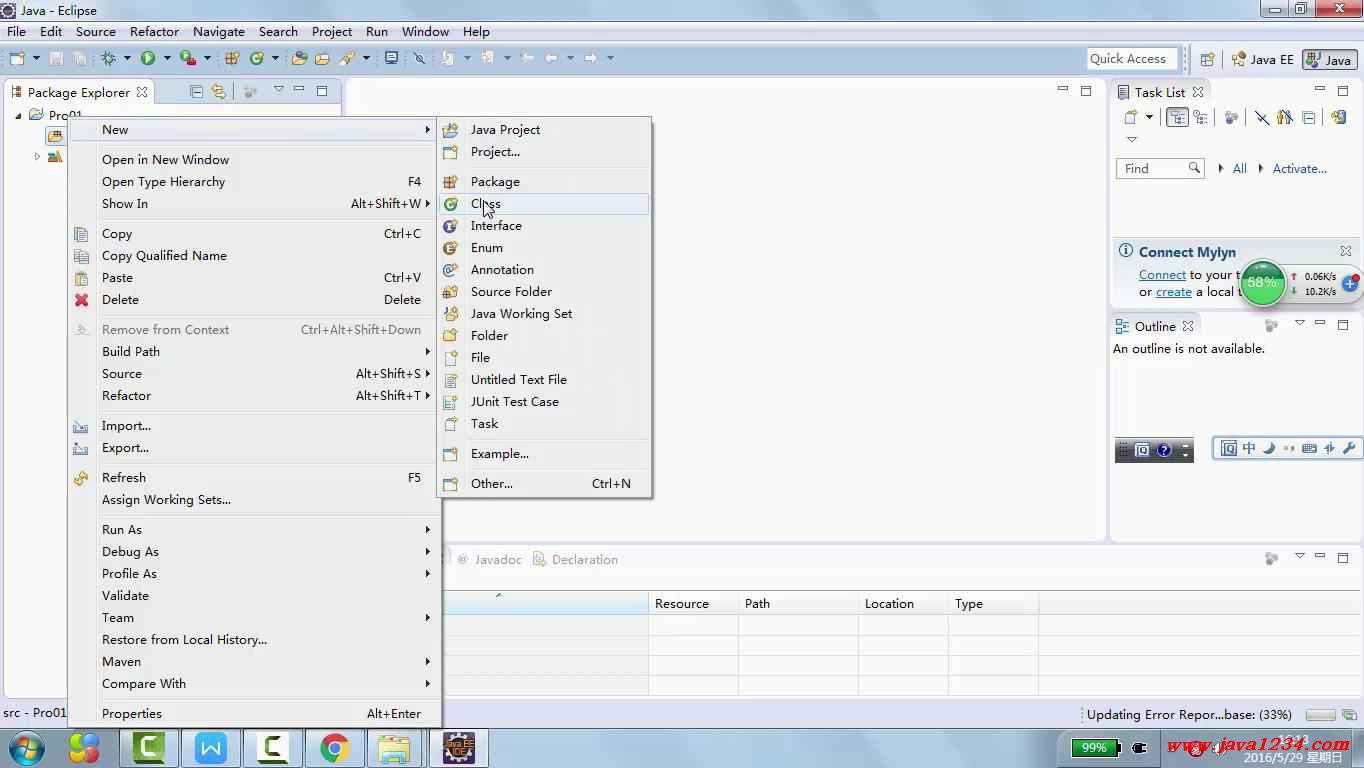Click the Toggle Mark Occurrences toolbar icon
1364x768 pixels.
point(419,58)
